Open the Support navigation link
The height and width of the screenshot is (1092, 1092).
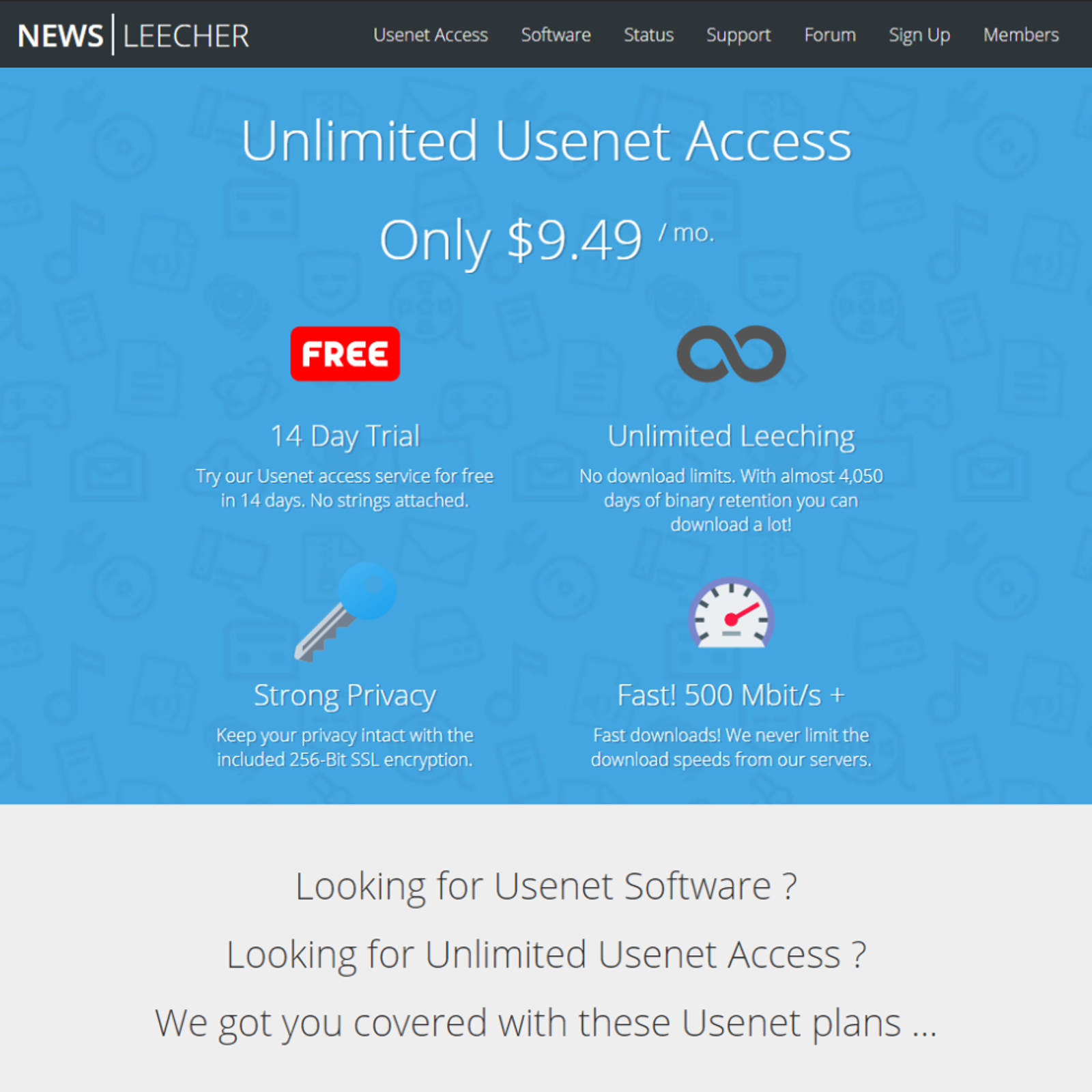738,35
